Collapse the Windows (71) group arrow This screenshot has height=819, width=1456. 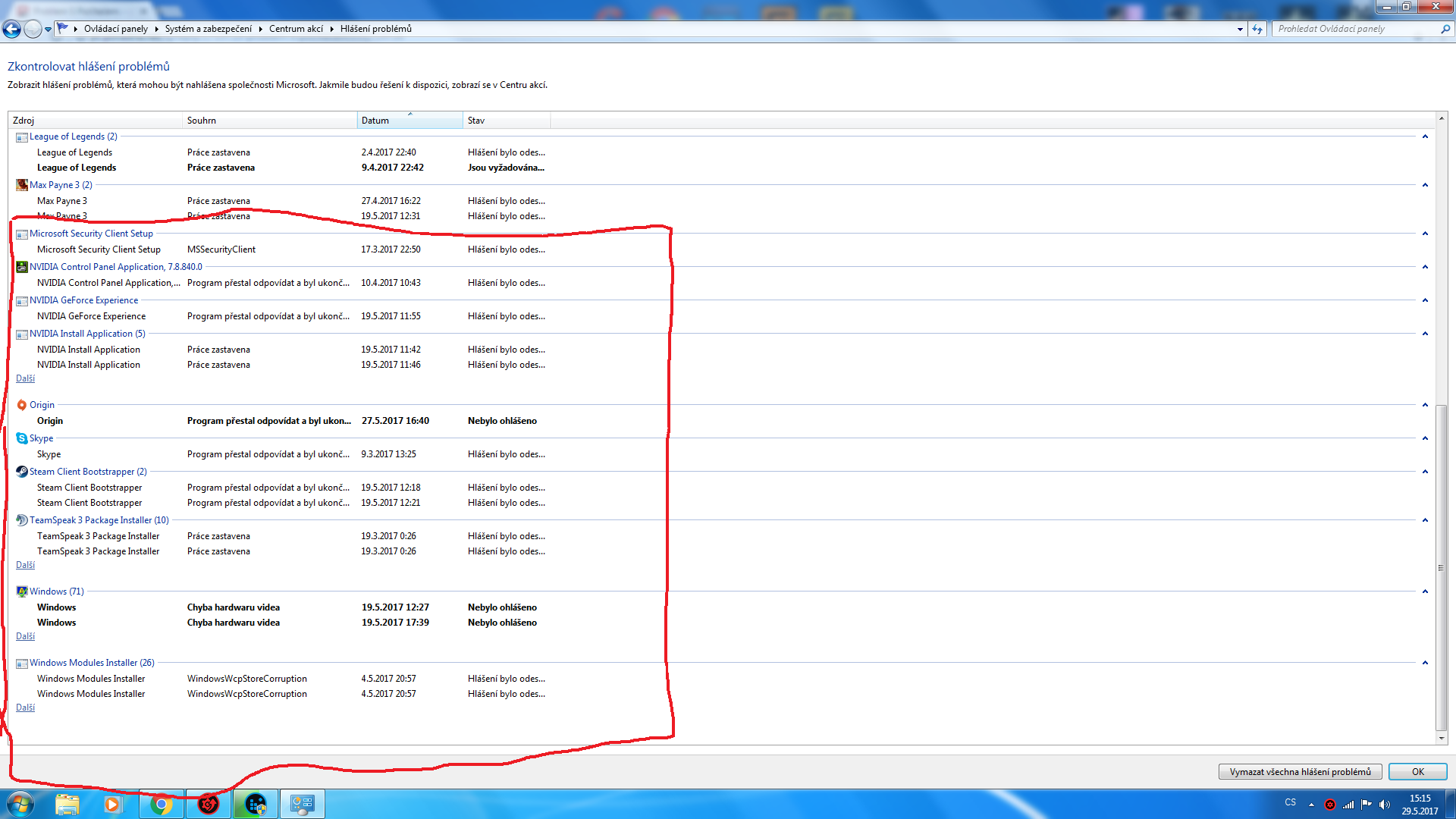[1425, 591]
